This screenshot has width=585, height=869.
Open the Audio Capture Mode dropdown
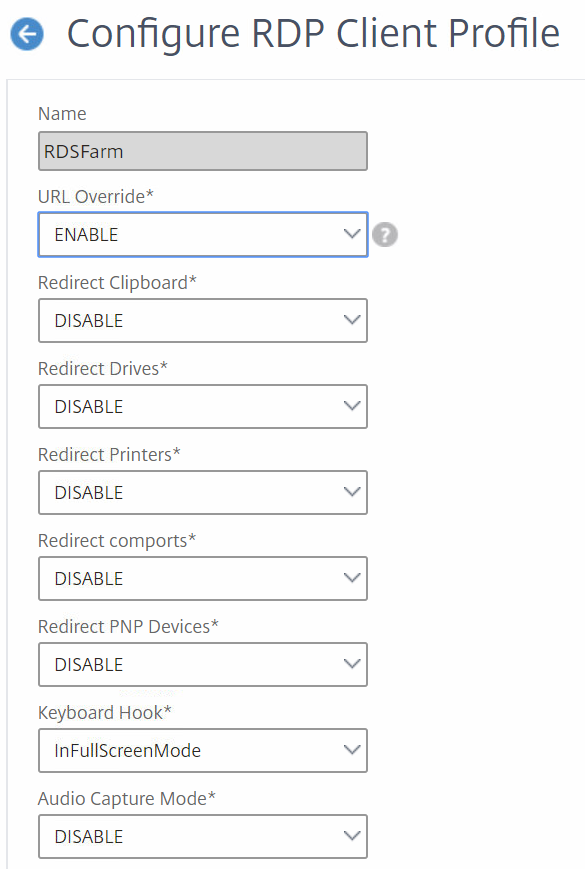(203, 836)
